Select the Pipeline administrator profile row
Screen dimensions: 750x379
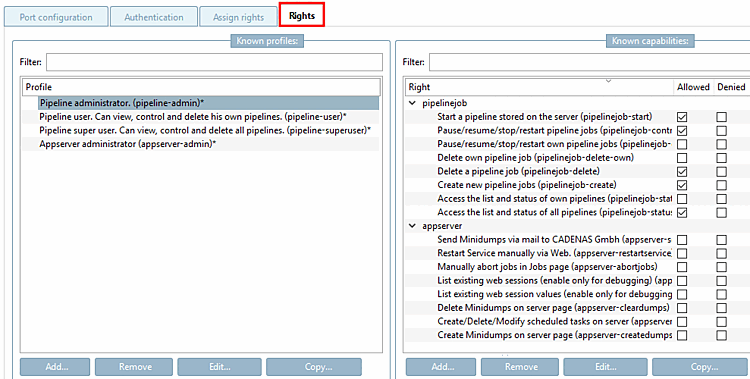pos(208,103)
